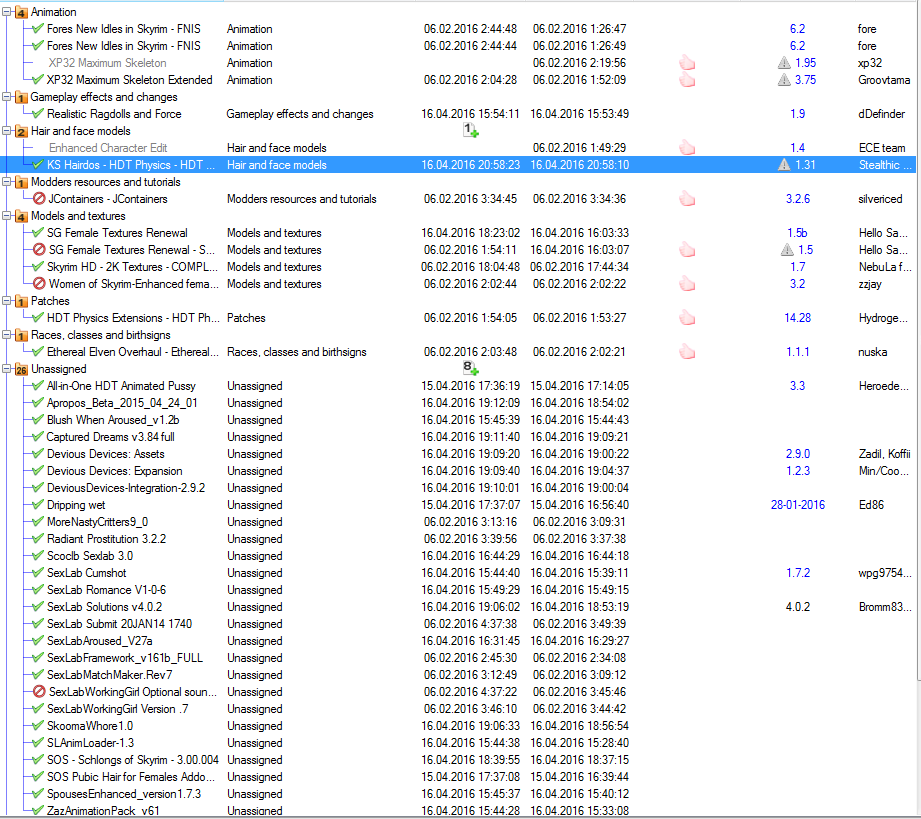Open version link 28-01-2016 for Dripping wet

click(798, 505)
